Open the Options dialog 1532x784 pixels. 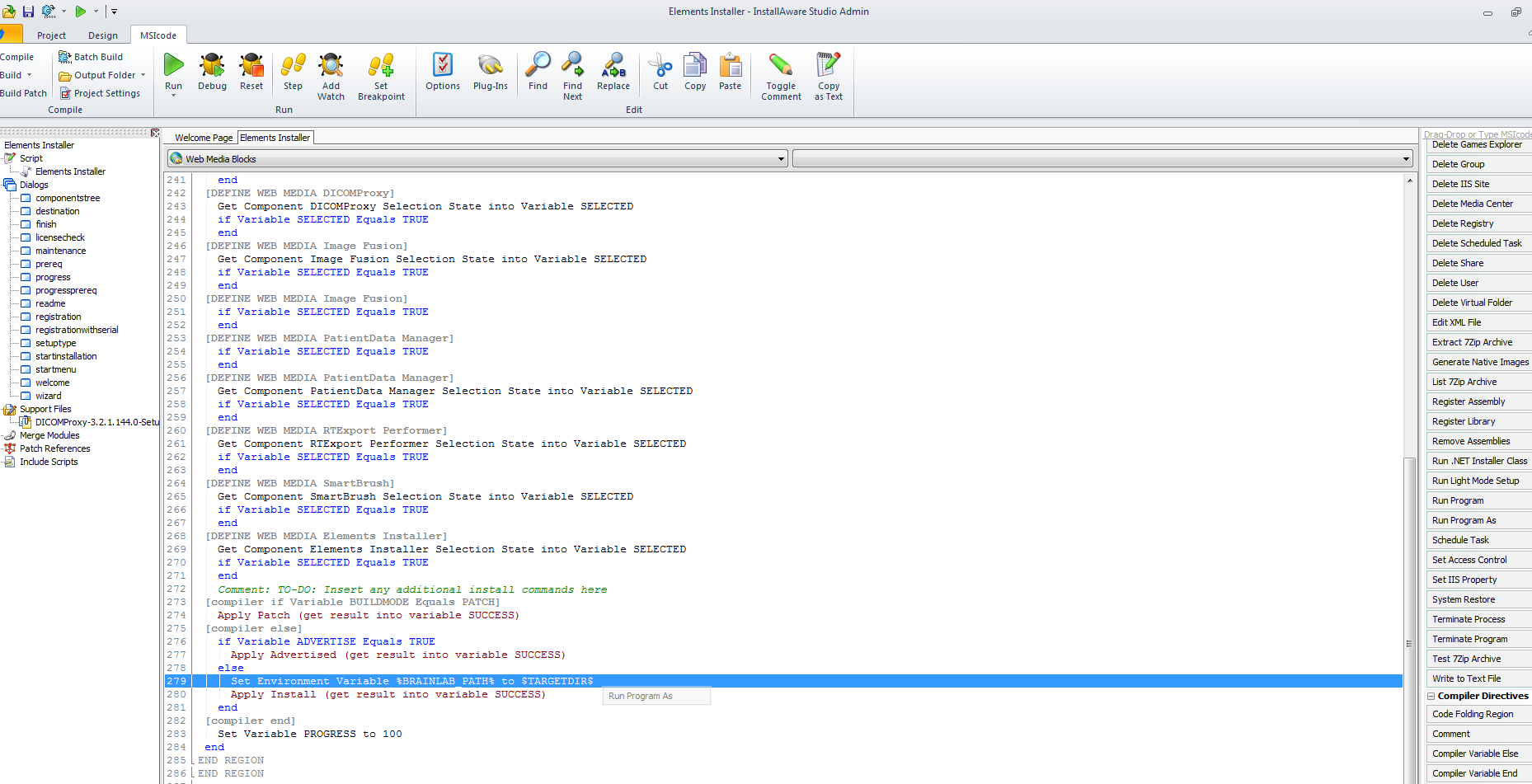point(443,71)
